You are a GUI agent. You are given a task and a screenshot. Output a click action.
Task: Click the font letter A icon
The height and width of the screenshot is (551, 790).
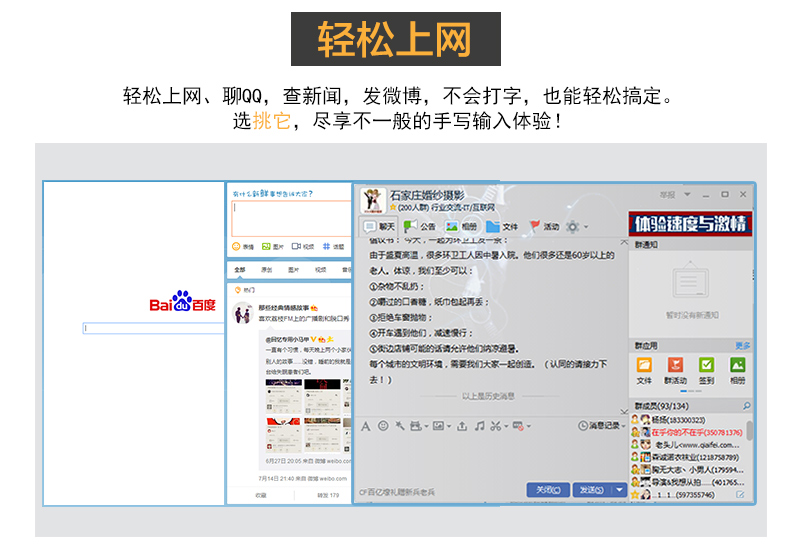tap(366, 425)
